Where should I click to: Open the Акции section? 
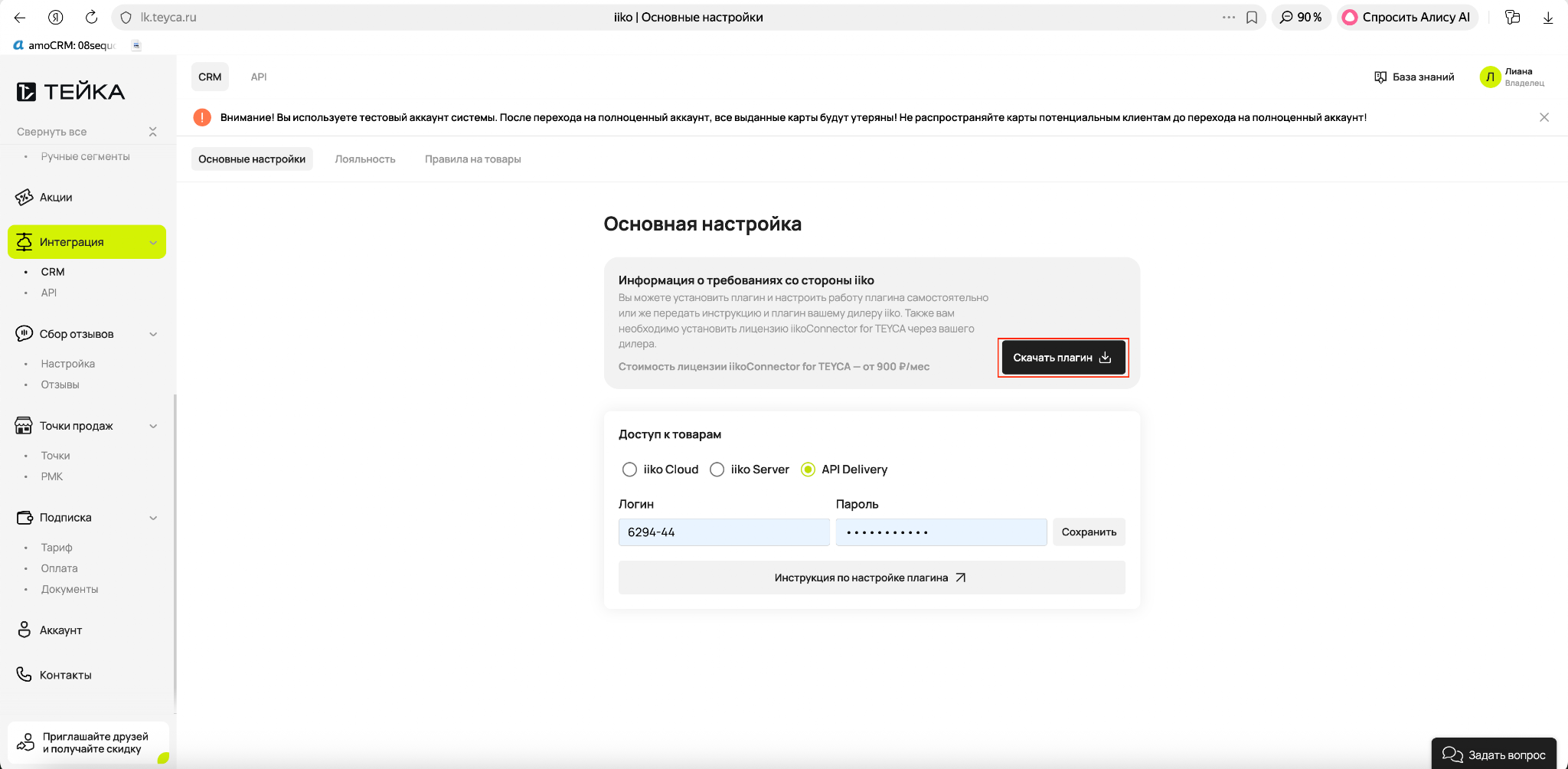point(56,197)
